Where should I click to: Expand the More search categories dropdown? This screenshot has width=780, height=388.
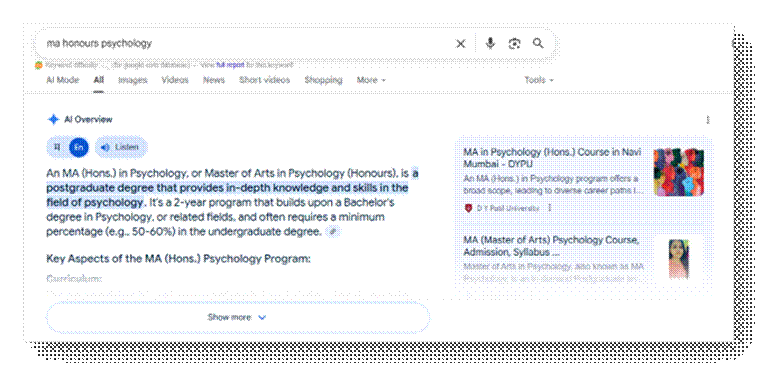click(x=371, y=80)
